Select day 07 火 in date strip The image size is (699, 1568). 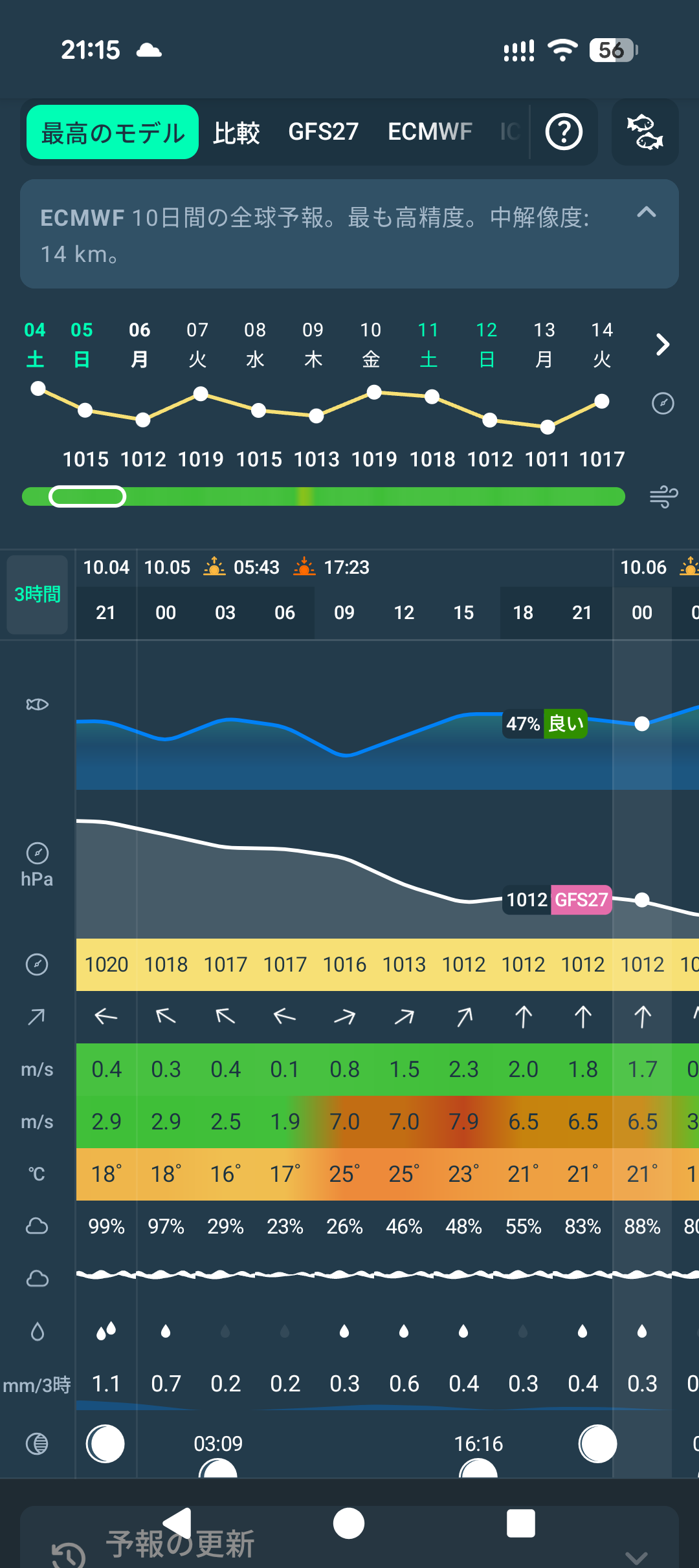(197, 344)
